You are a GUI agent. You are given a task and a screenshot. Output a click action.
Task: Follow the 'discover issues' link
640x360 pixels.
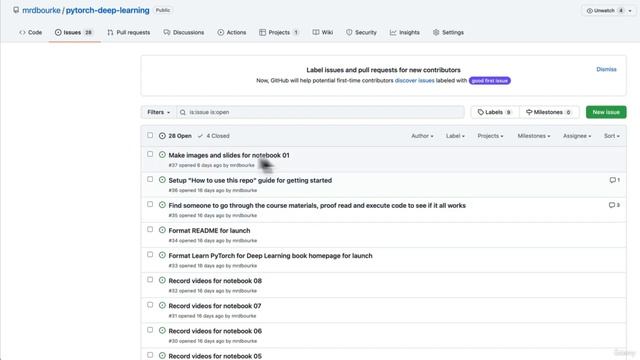(x=414, y=80)
